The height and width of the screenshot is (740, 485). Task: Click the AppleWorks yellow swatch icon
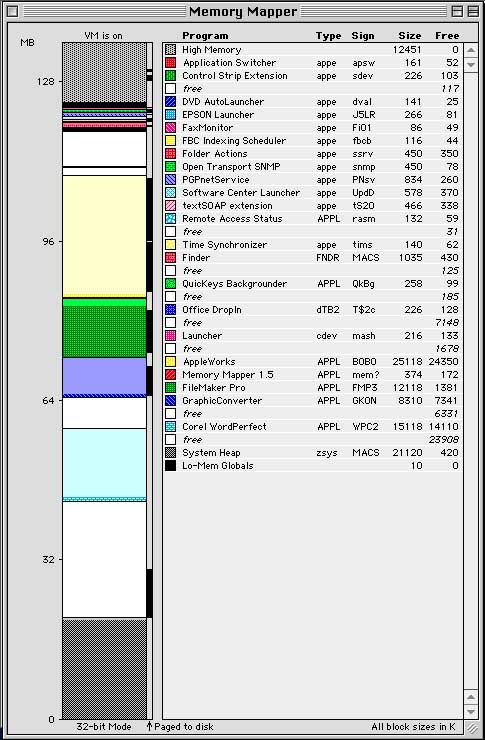pyautogui.click(x=170, y=362)
